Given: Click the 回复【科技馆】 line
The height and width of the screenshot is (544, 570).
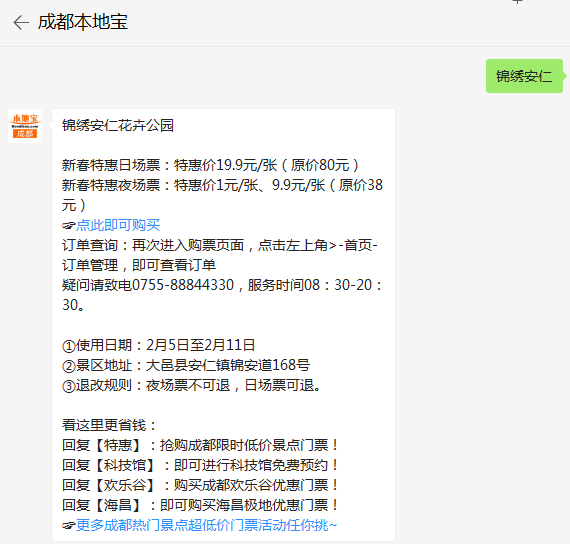Looking at the screenshot, I should (x=201, y=465).
